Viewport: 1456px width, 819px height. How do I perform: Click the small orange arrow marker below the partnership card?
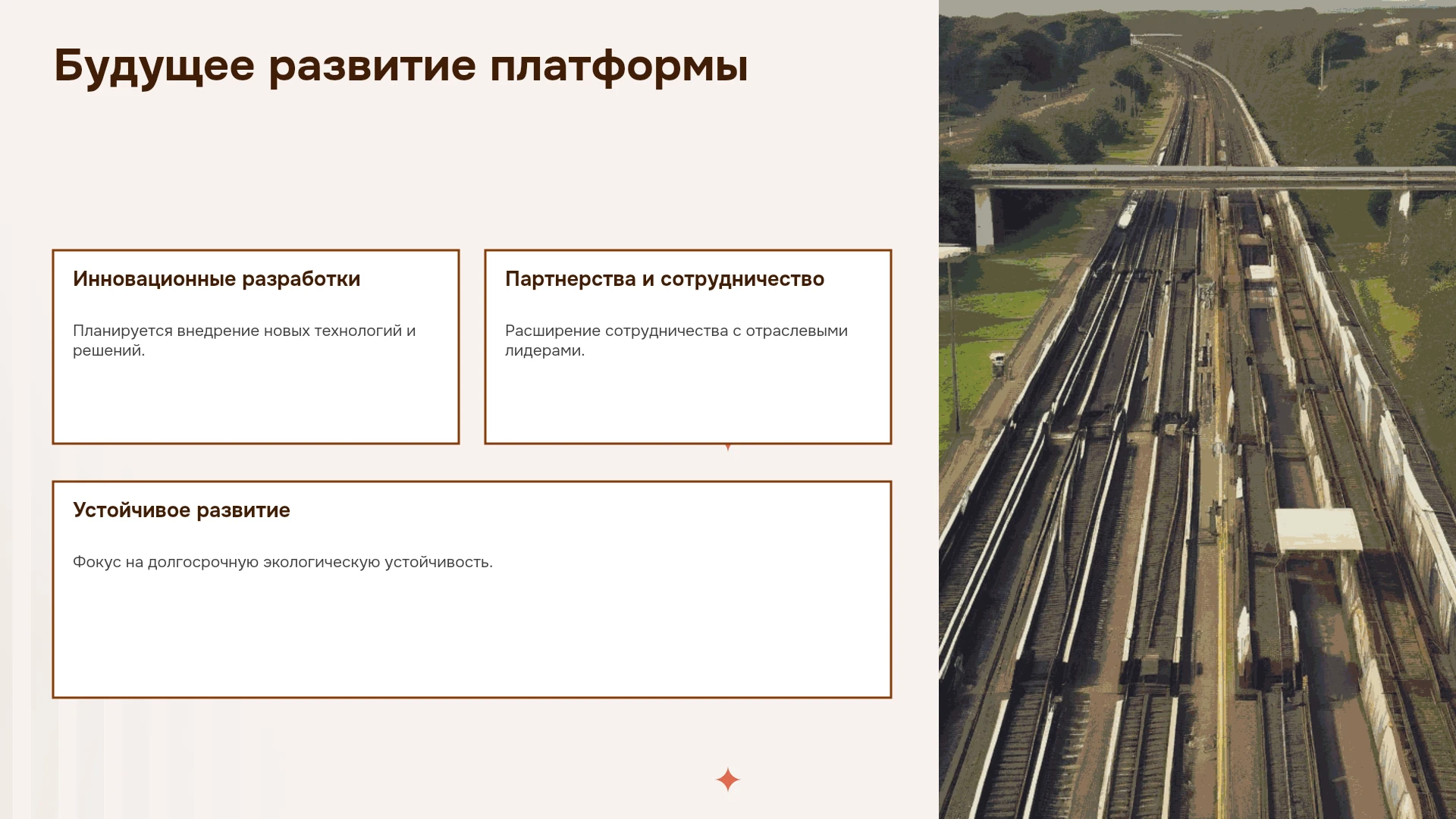pyautogui.click(x=728, y=447)
